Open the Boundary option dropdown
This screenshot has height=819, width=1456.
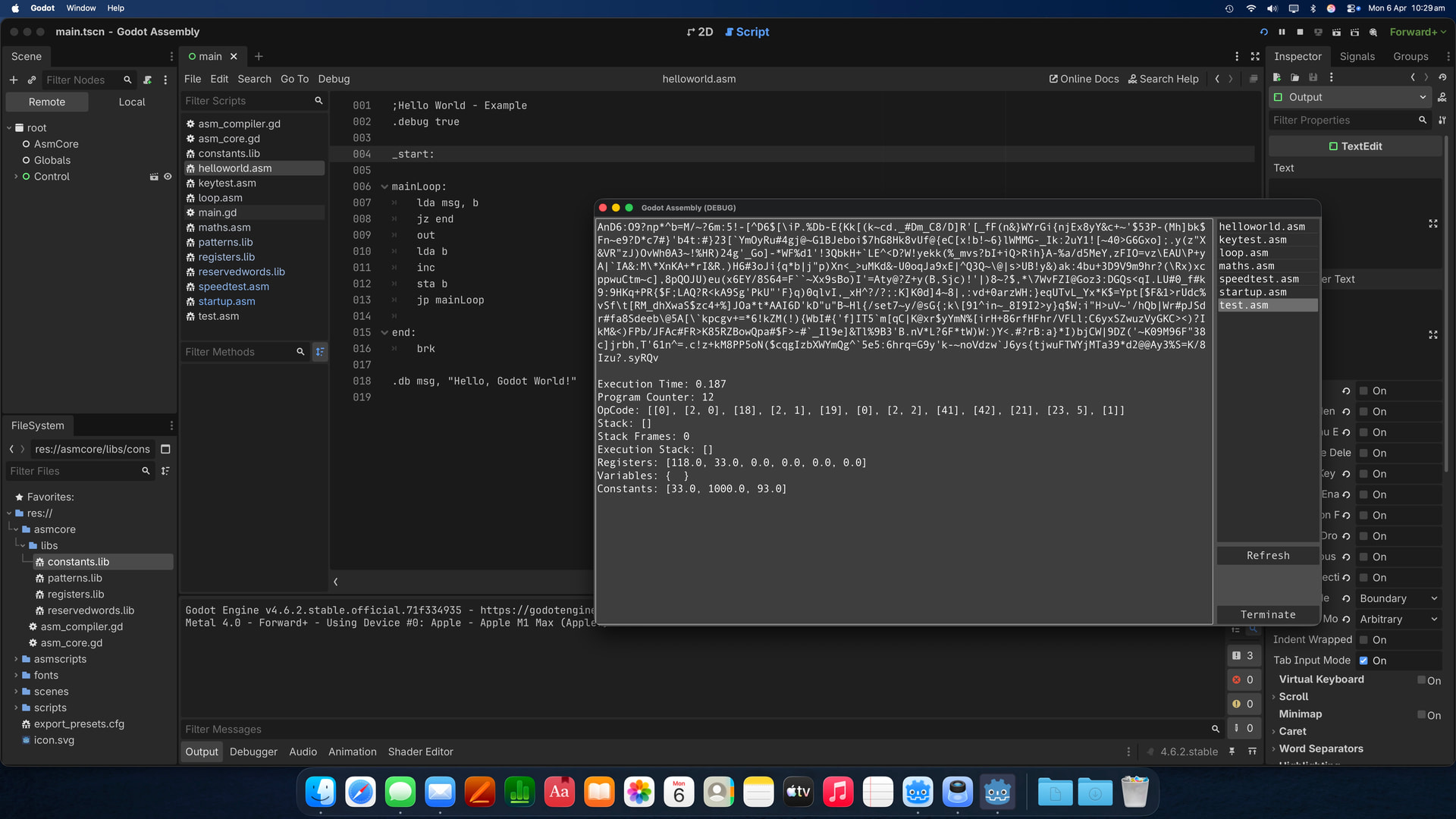coord(1398,598)
